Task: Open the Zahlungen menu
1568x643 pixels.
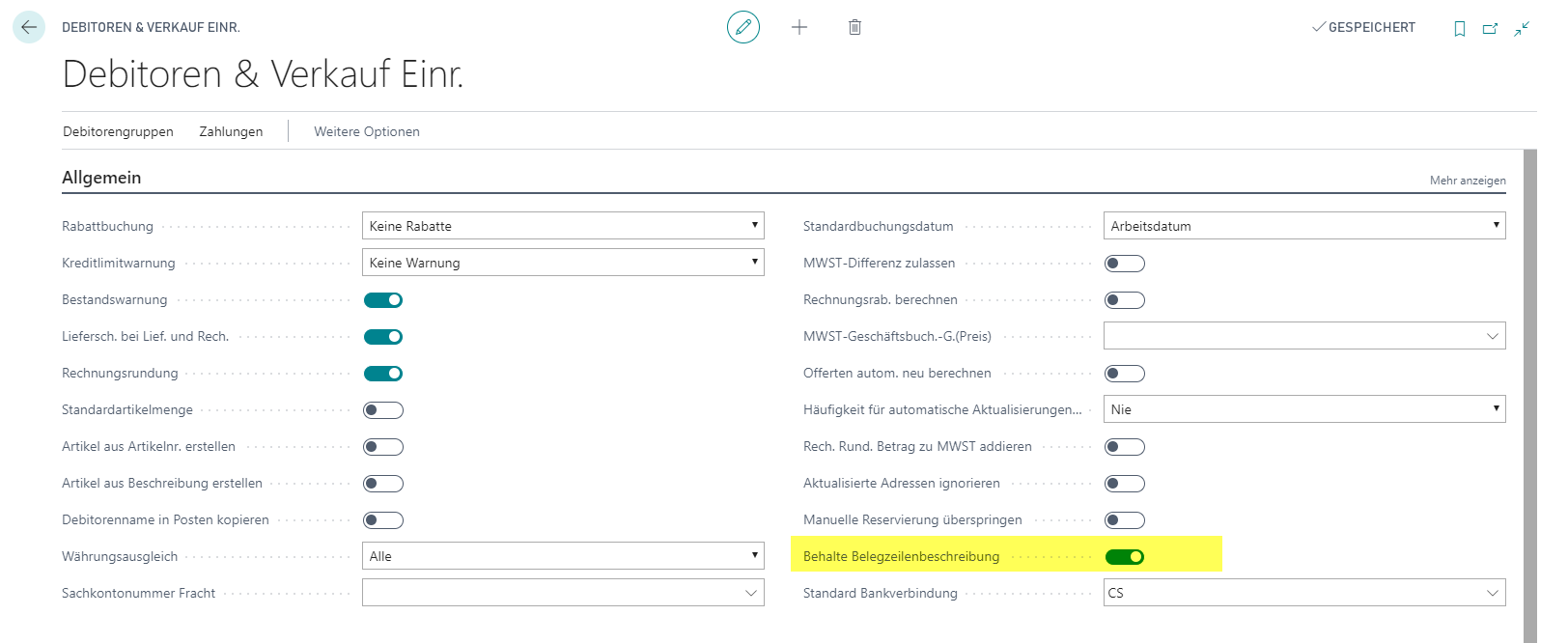Action: 231,131
